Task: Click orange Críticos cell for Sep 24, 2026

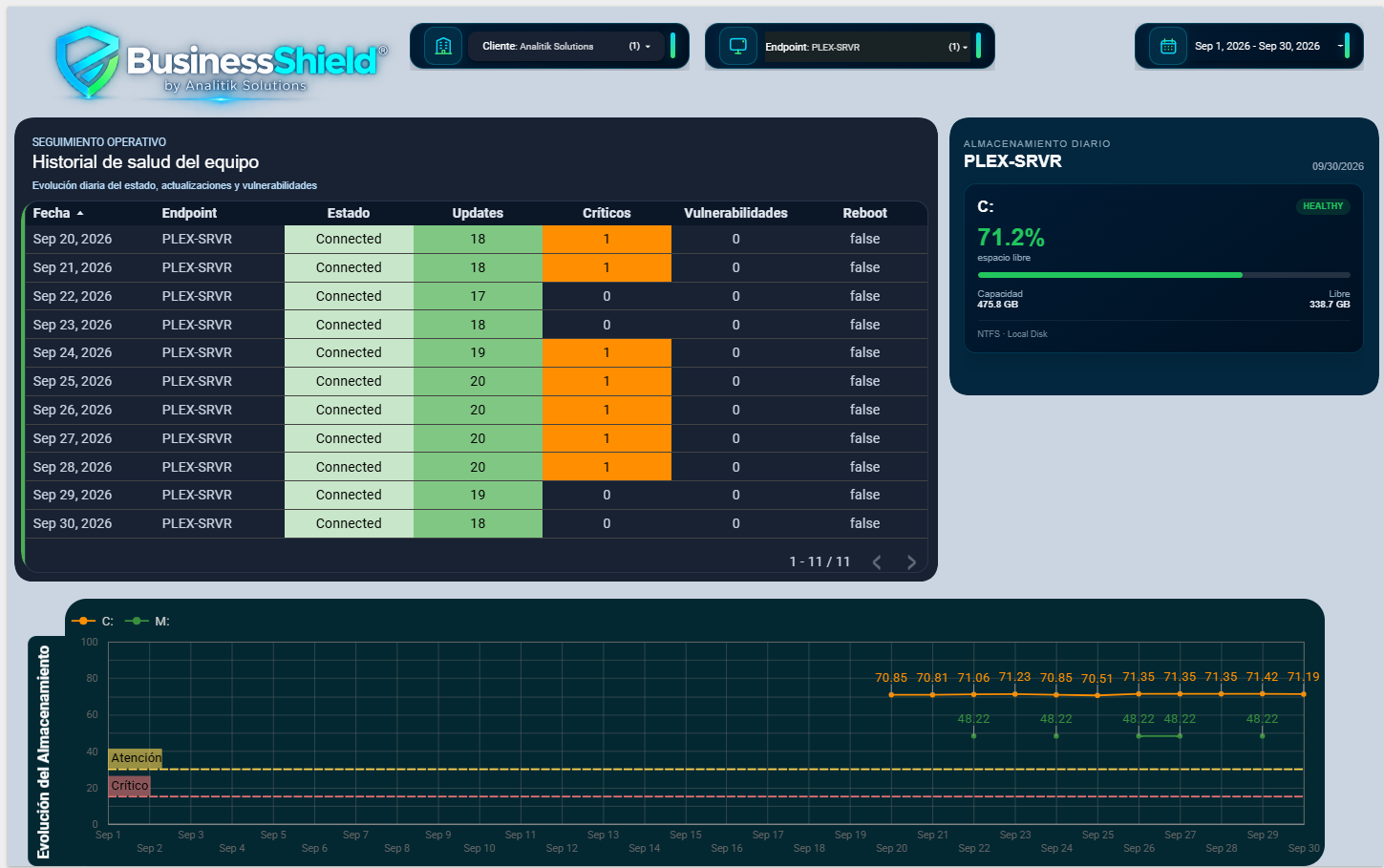Action: click(607, 352)
